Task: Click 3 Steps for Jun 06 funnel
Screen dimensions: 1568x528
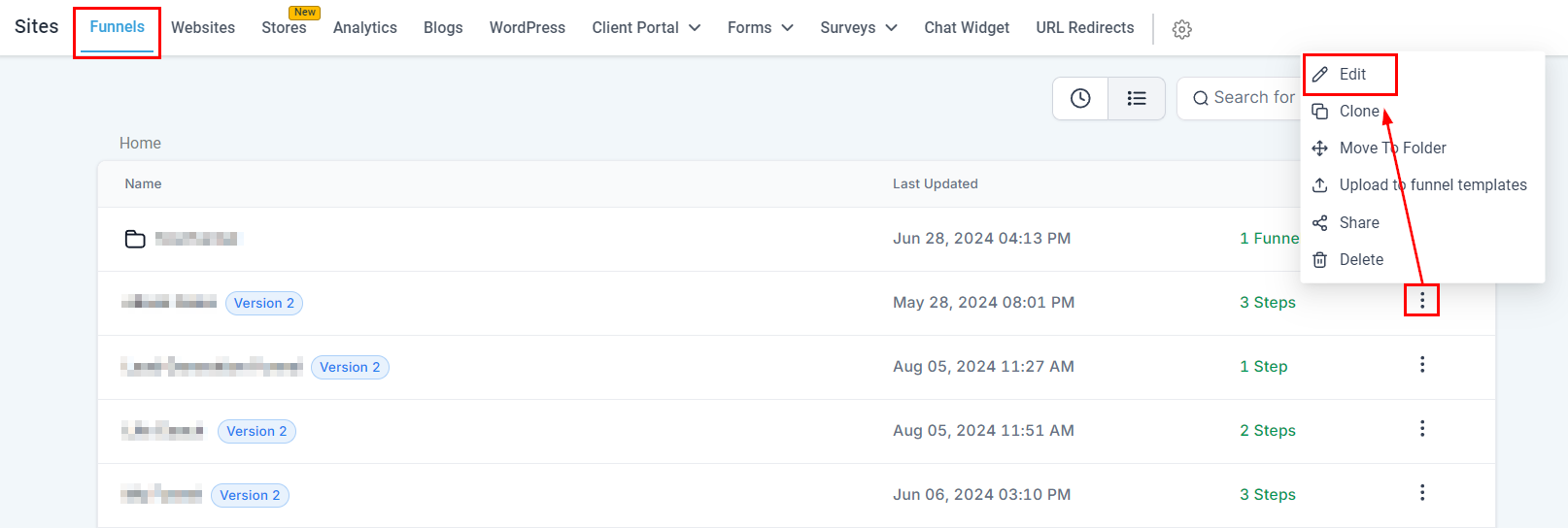Action: (x=1268, y=495)
